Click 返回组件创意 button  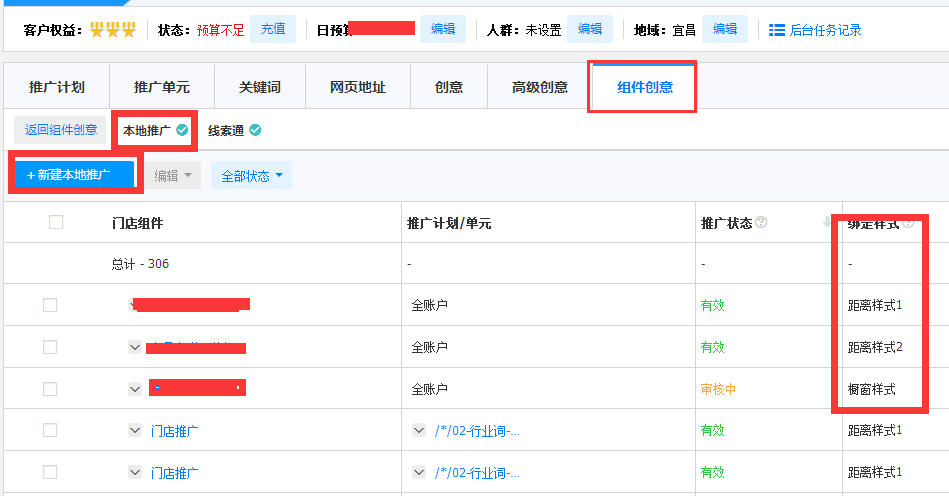click(x=61, y=130)
